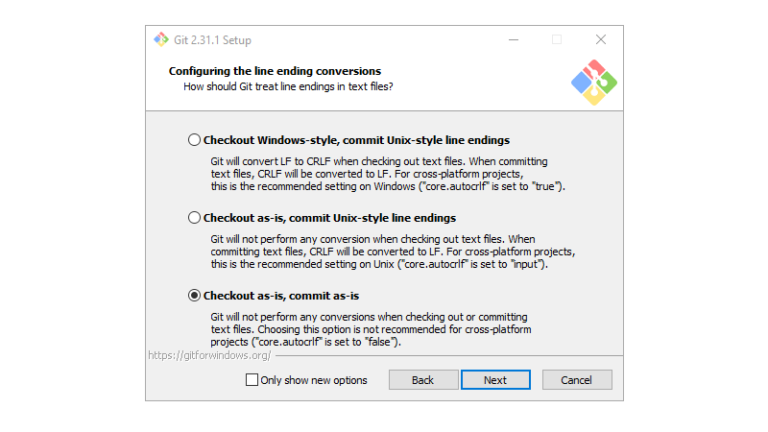This screenshot has width=768, height=432.
Task: Select Checkout Windows-style, commit Unix-style radio
Action: click(194, 140)
